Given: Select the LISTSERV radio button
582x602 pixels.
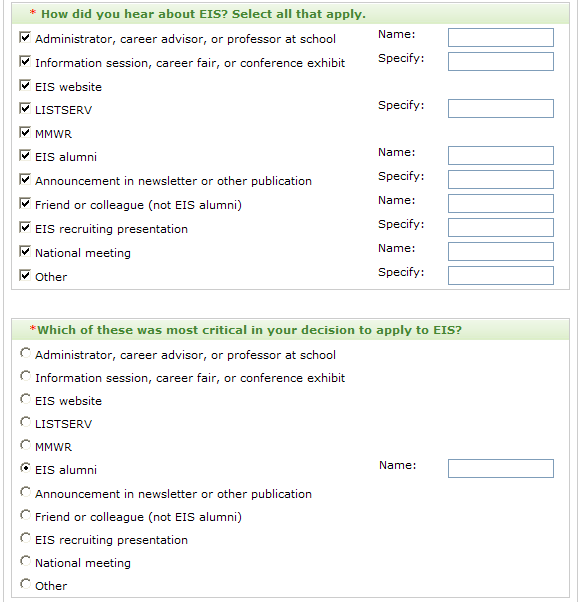Looking at the screenshot, I should click(x=25, y=422).
